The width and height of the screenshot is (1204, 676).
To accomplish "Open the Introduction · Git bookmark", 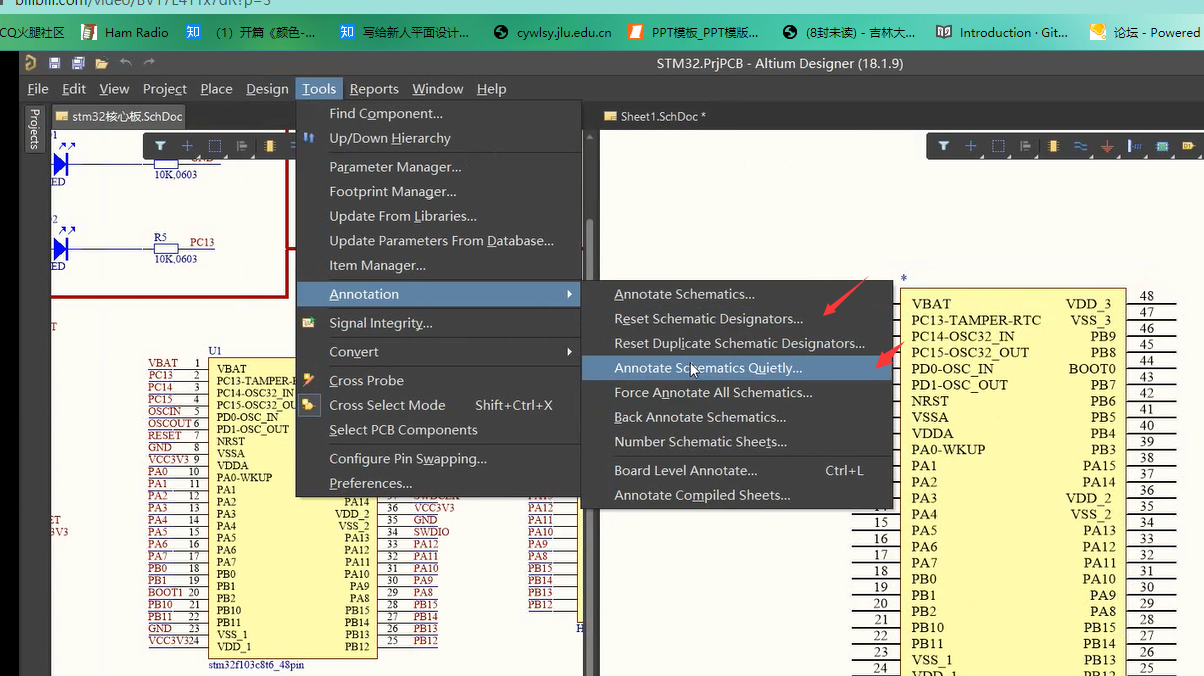I will tap(1001, 31).
